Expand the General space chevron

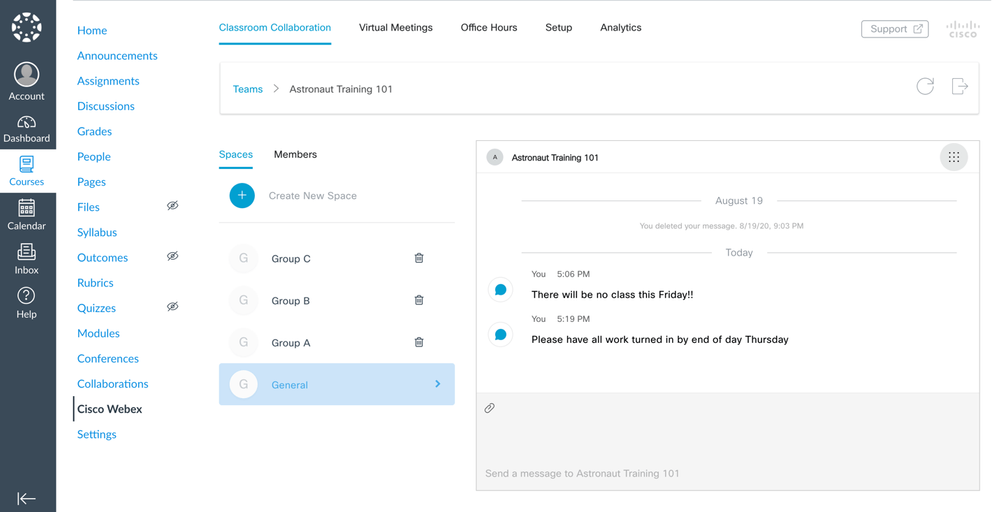(437, 384)
